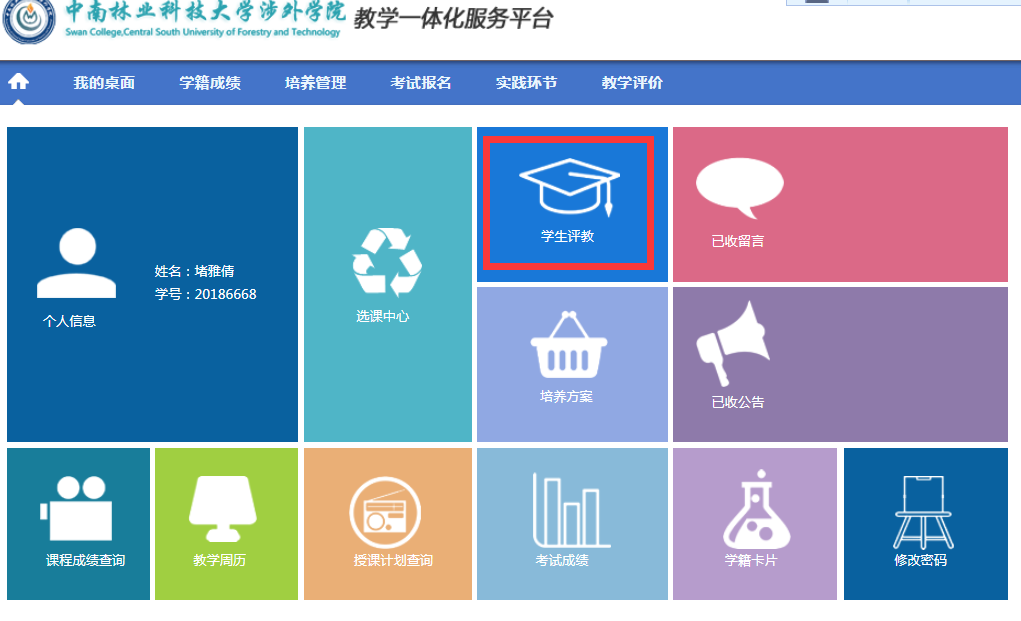The width and height of the screenshot is (1021, 621).
Task: Click the home icon in navigation bar
Action: pos(18,82)
